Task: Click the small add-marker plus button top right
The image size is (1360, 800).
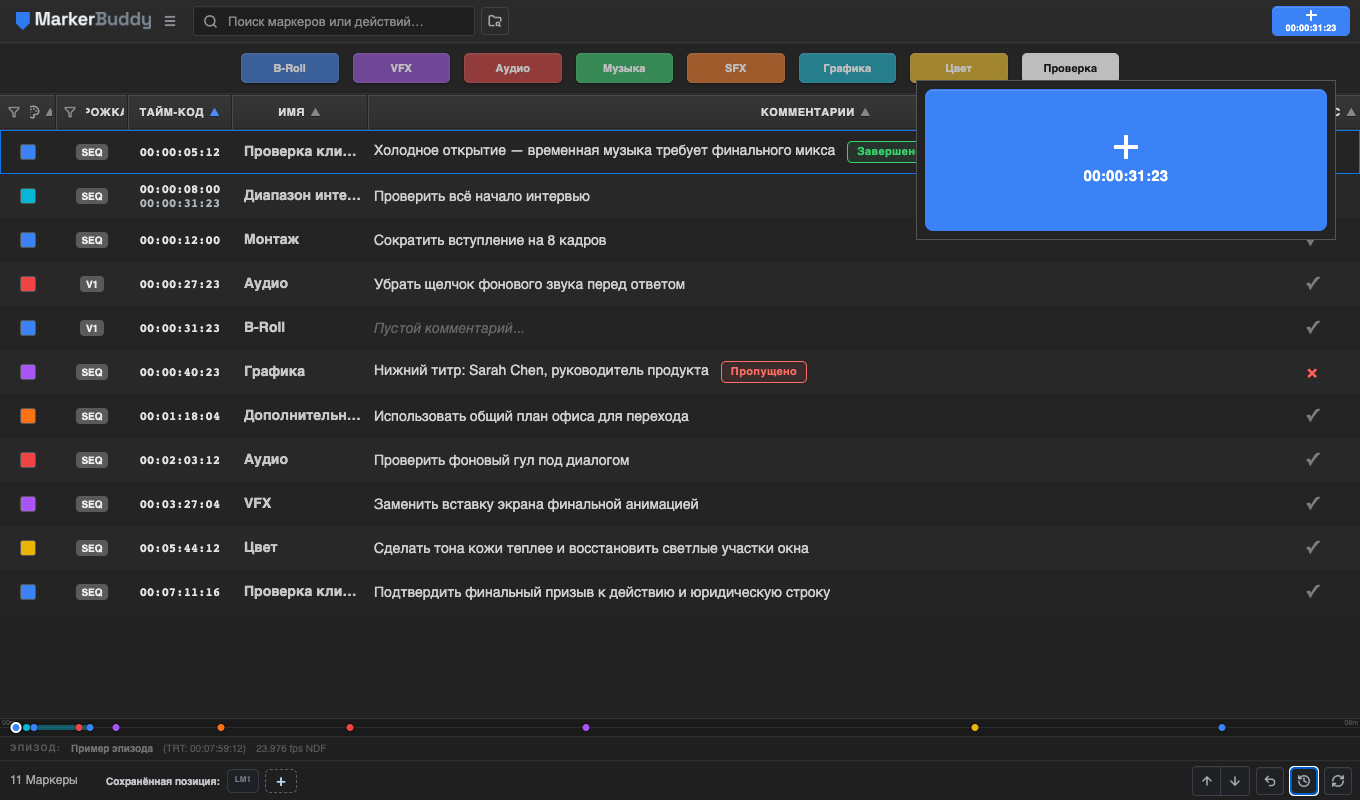Action: (1310, 21)
